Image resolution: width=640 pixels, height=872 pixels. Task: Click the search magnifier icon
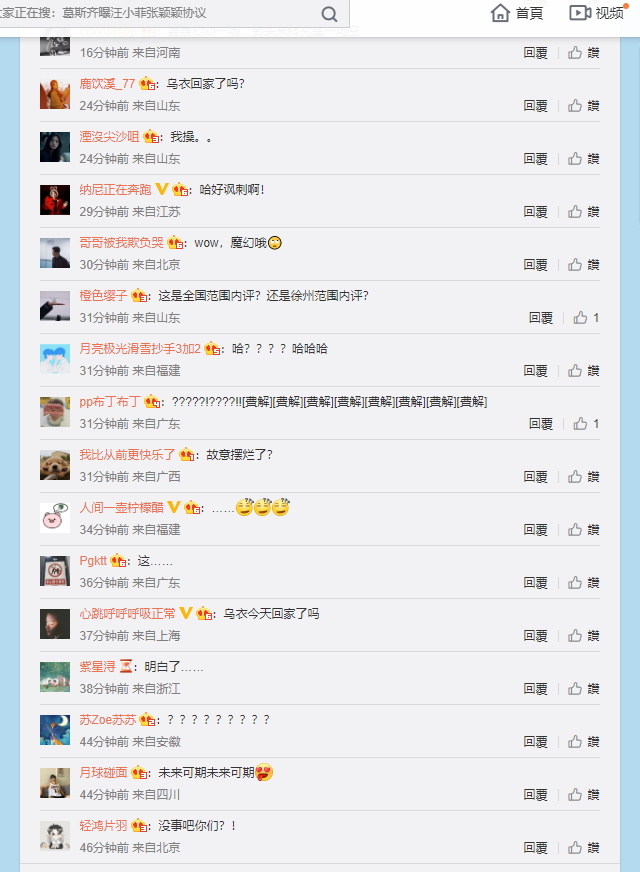(329, 13)
